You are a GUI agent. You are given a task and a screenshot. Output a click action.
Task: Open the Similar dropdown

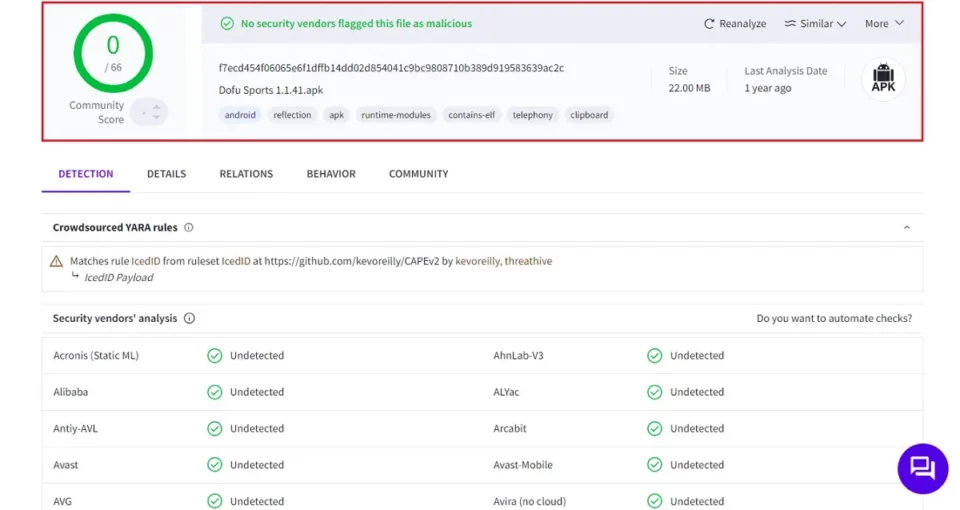[815, 24]
